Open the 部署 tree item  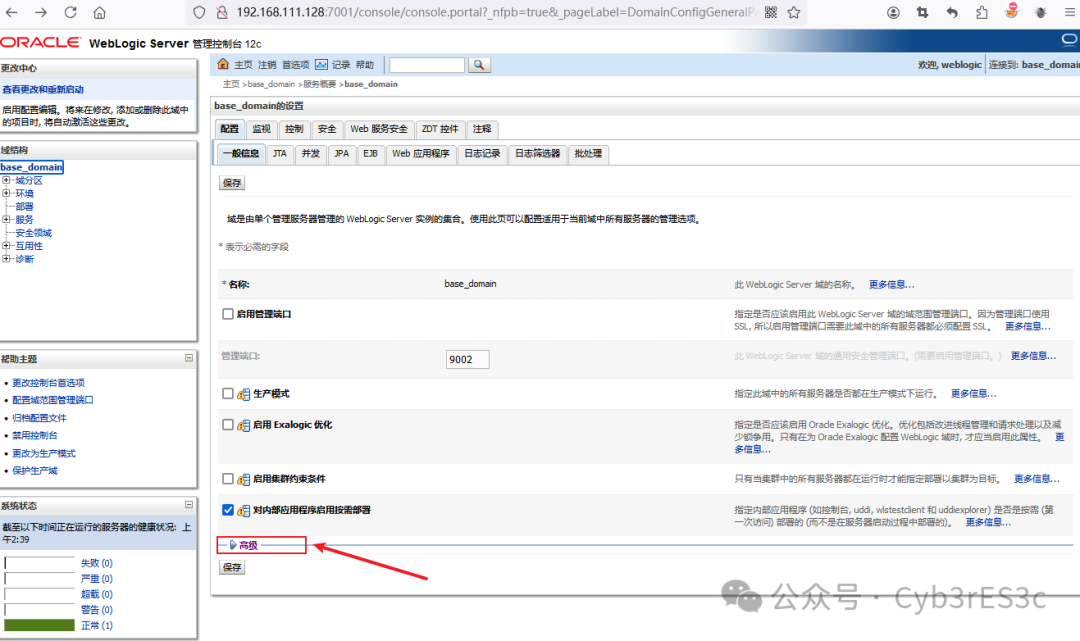(x=25, y=207)
